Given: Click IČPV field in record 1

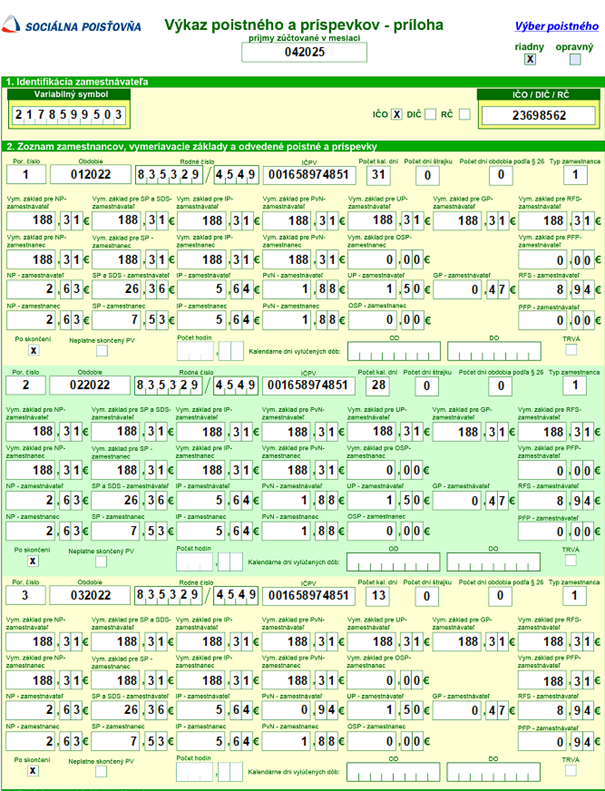Looking at the screenshot, I should coord(309,175).
